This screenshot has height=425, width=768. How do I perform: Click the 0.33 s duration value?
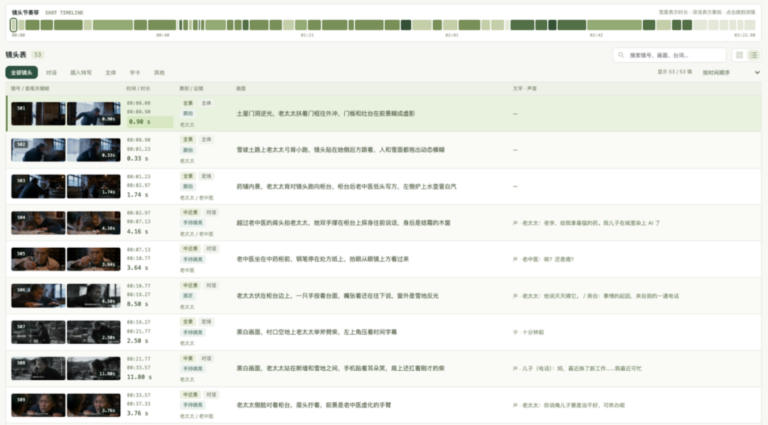(x=138, y=159)
